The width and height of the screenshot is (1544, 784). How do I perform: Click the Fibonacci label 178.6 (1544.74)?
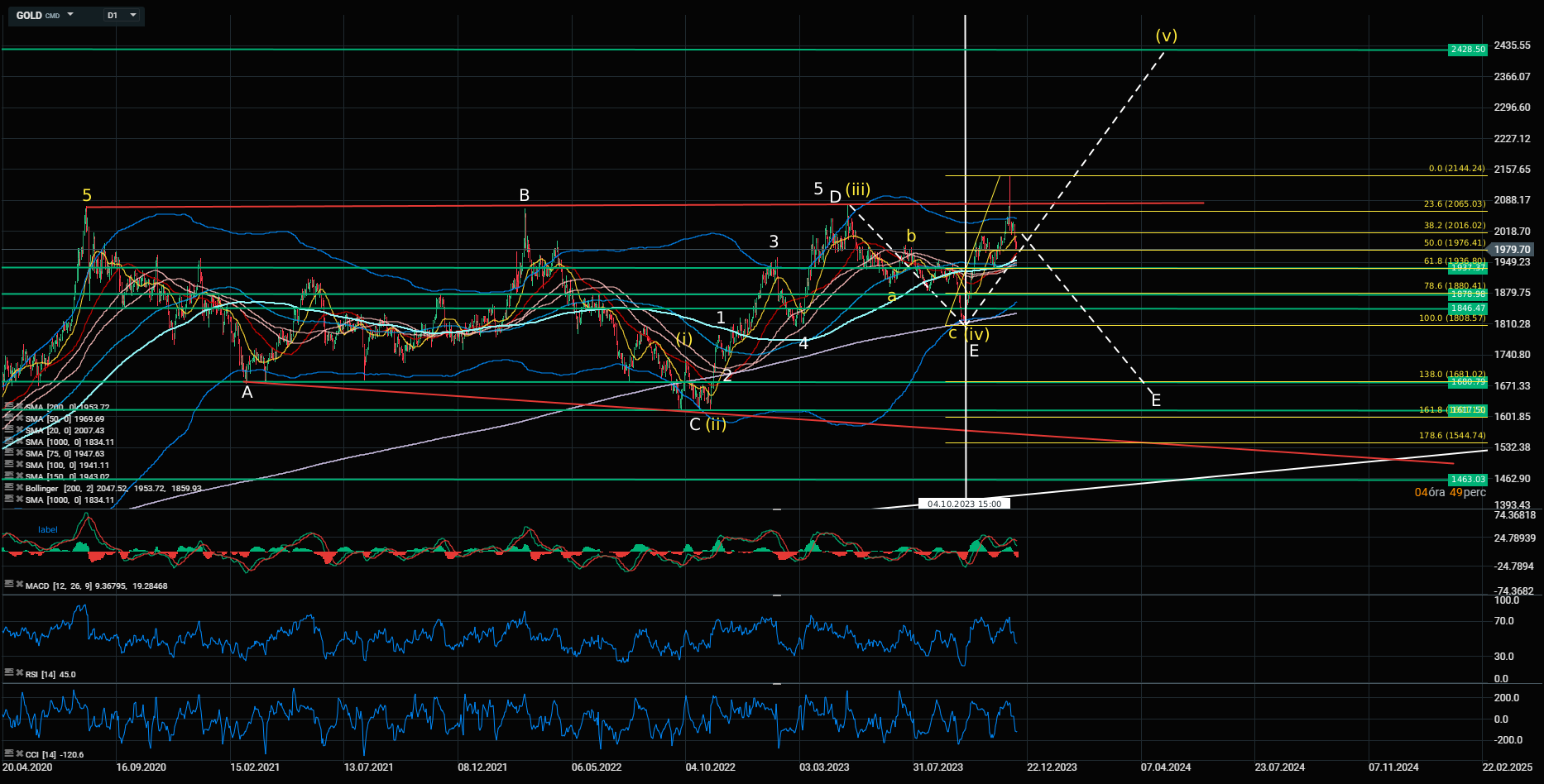[x=1452, y=436]
